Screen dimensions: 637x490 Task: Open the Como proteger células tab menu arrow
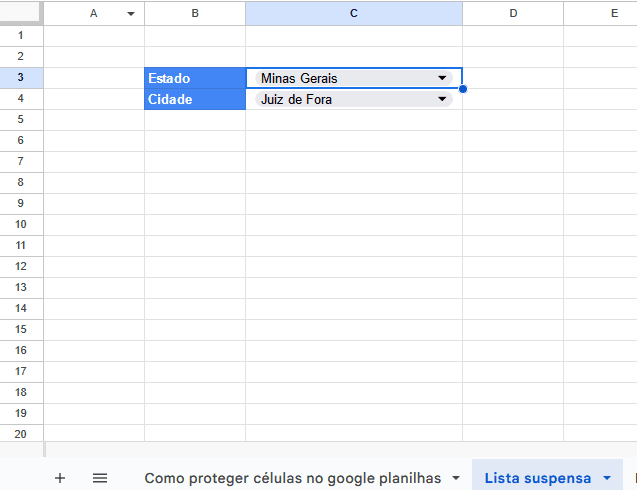coord(455,478)
